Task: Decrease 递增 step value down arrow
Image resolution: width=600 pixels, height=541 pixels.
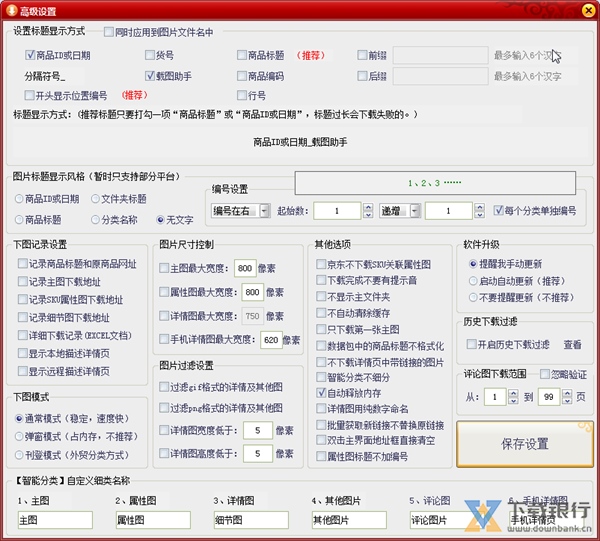Action: [480, 215]
